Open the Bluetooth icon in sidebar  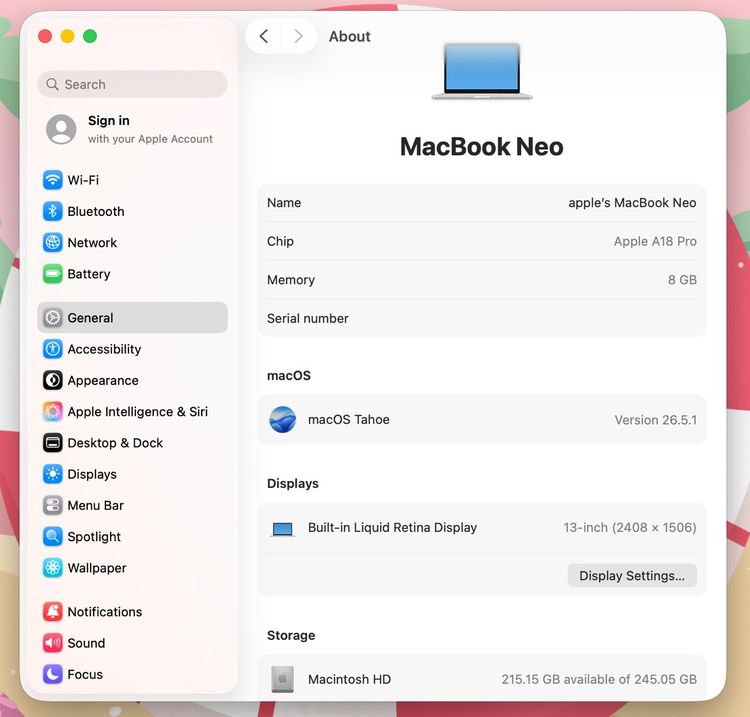53,211
